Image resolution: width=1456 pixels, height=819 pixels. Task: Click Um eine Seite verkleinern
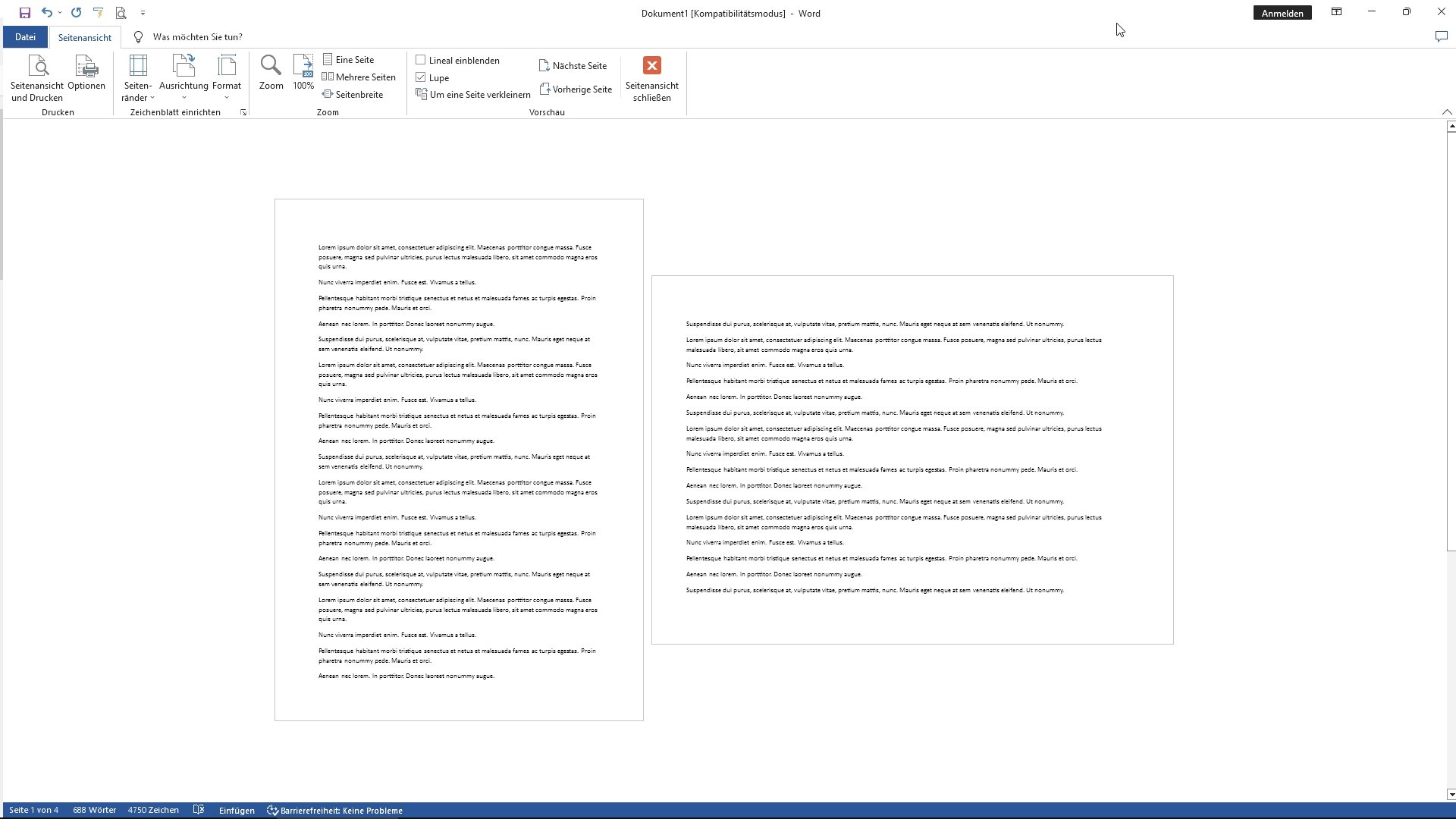point(473,95)
